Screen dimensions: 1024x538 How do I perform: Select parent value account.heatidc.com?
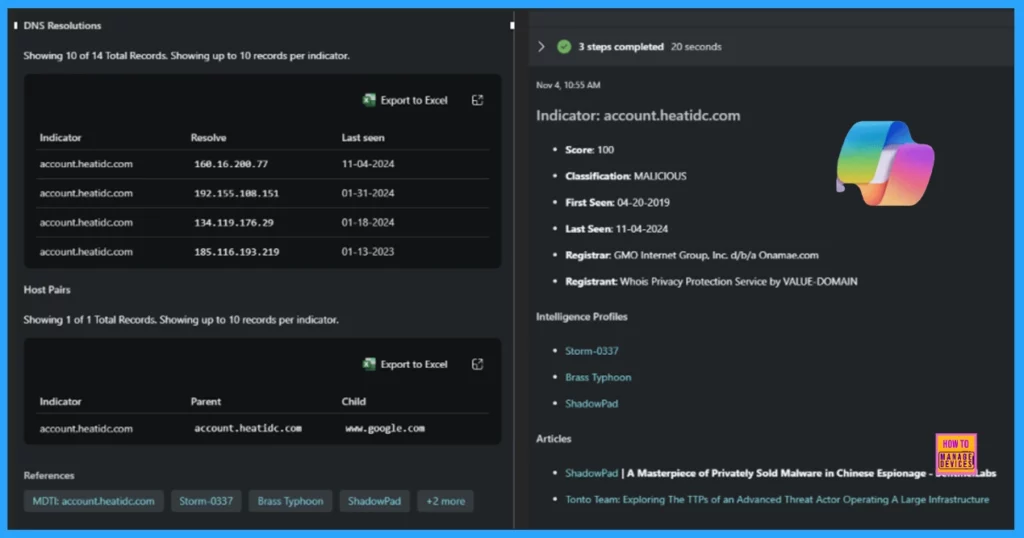[x=248, y=429]
